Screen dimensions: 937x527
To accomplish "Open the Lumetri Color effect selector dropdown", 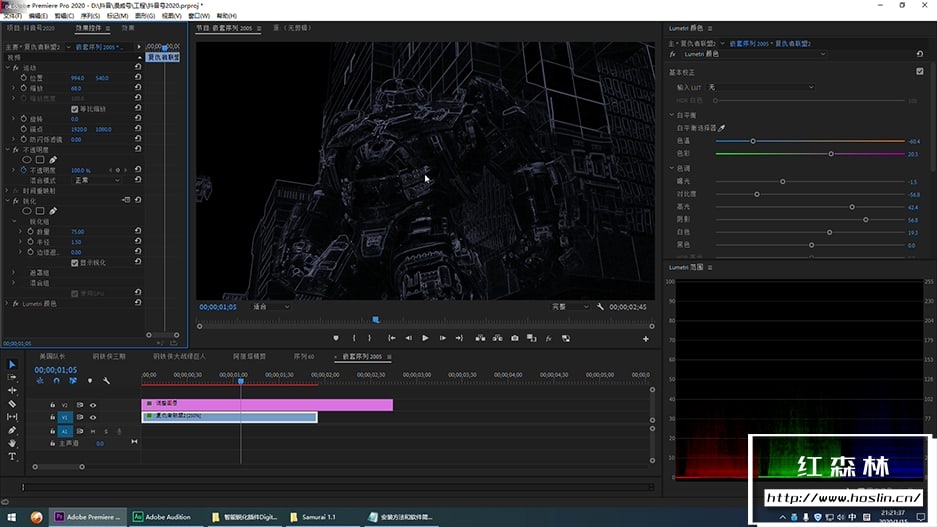I will [x=754, y=54].
